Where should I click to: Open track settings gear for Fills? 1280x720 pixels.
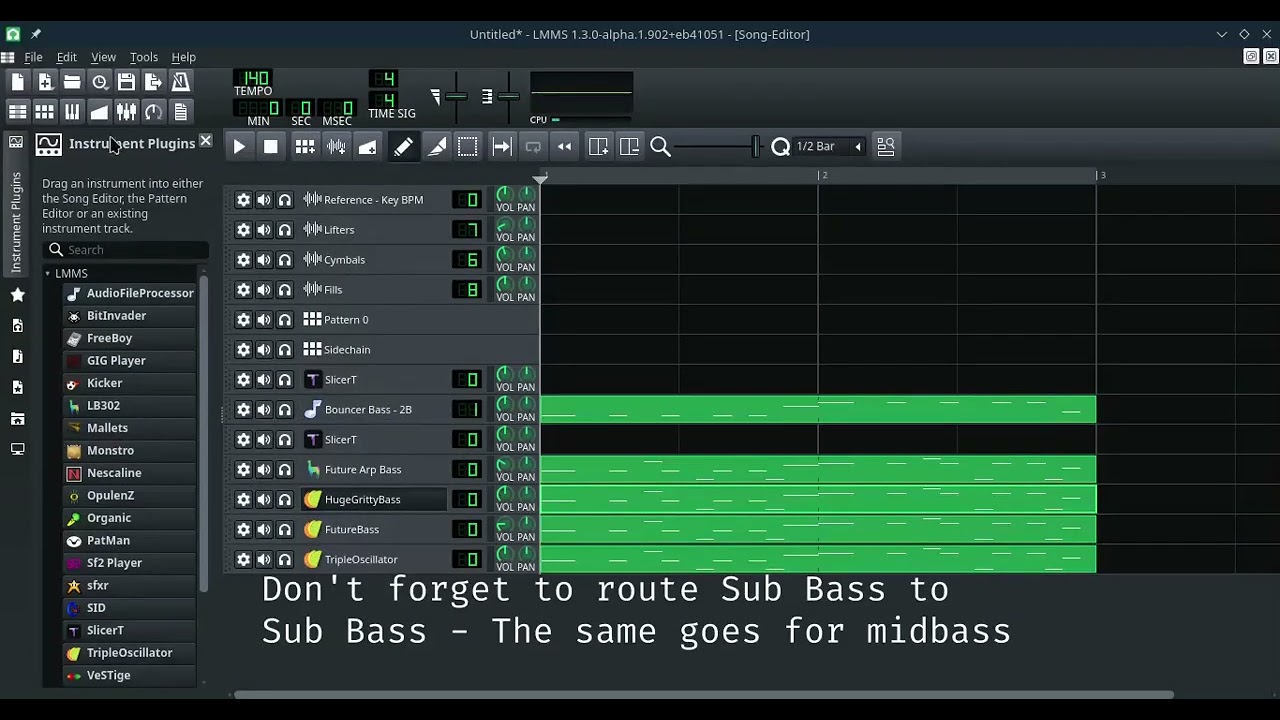[243, 290]
